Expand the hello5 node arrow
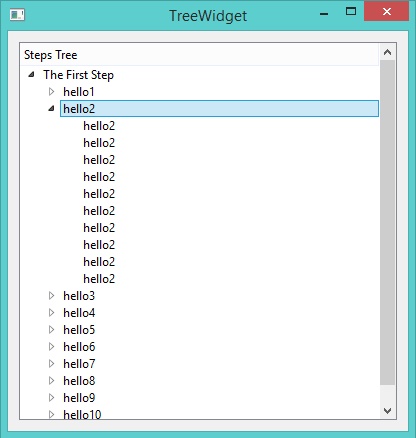The width and height of the screenshot is (416, 438). [51, 330]
